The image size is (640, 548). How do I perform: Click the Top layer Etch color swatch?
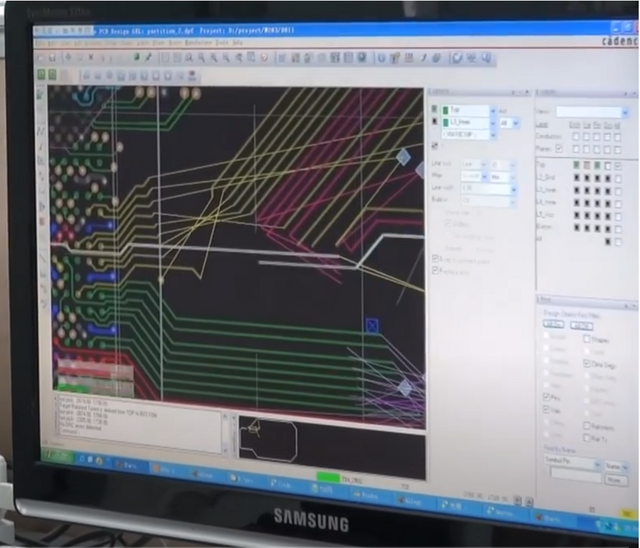point(576,165)
